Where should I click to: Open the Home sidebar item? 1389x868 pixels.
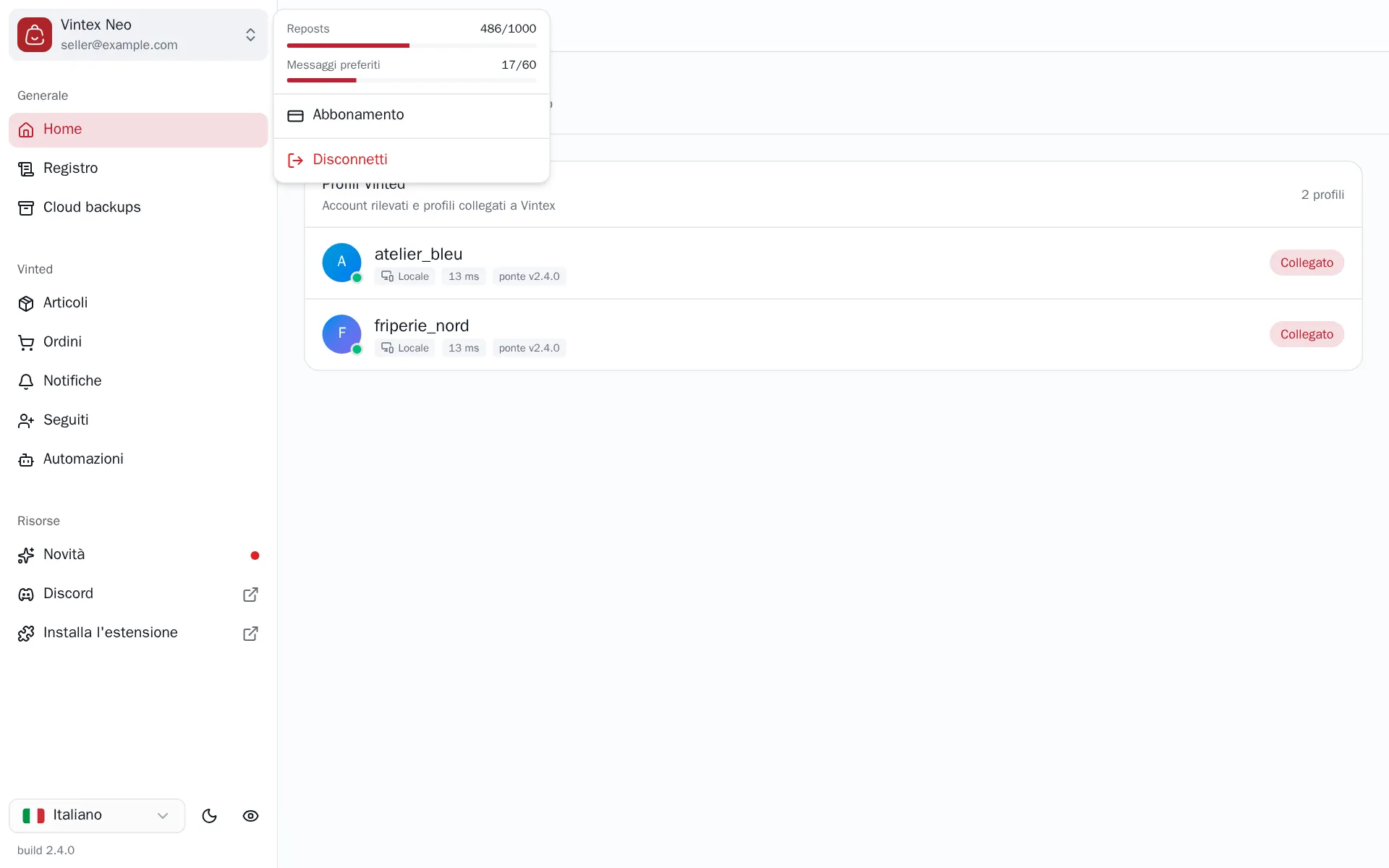pyautogui.click(x=138, y=129)
